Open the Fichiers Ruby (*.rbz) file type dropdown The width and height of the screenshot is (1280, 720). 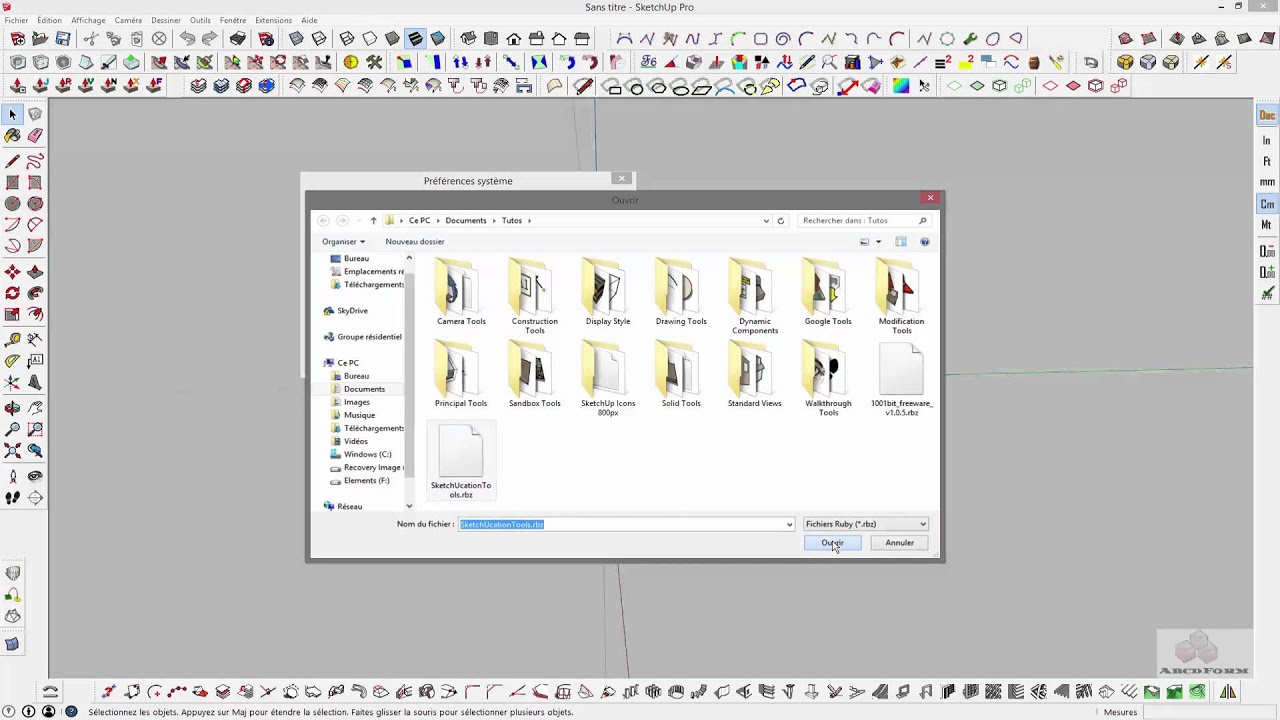866,524
